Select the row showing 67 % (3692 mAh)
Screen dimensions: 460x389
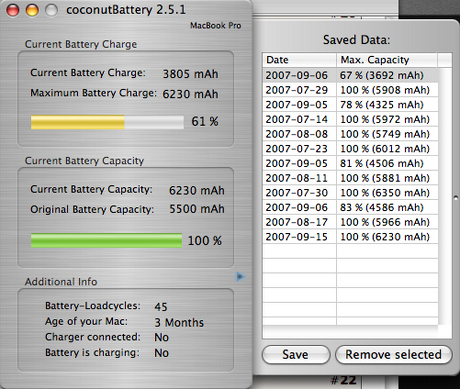[350, 75]
